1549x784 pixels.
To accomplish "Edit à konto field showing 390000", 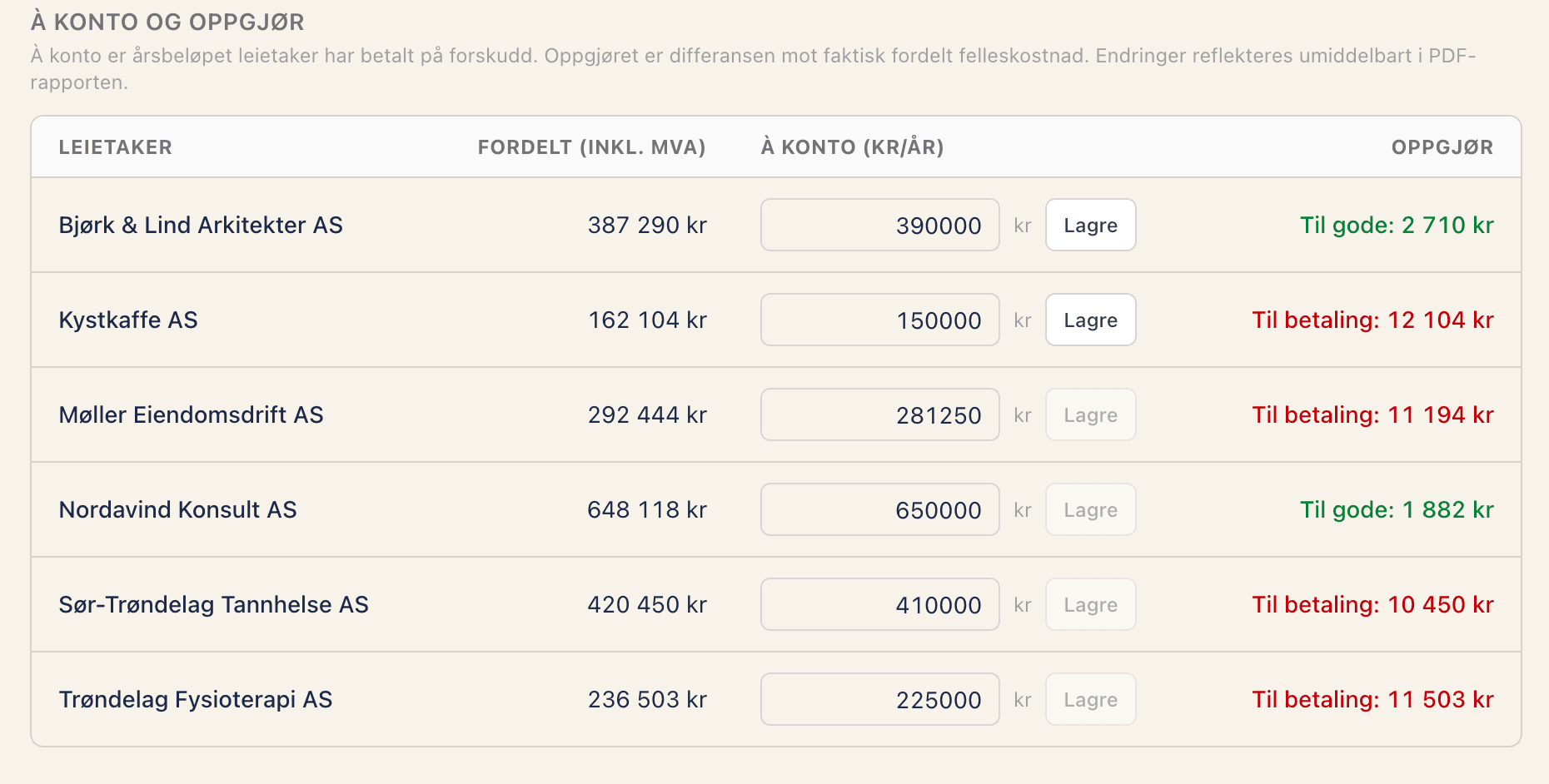I will click(879, 225).
